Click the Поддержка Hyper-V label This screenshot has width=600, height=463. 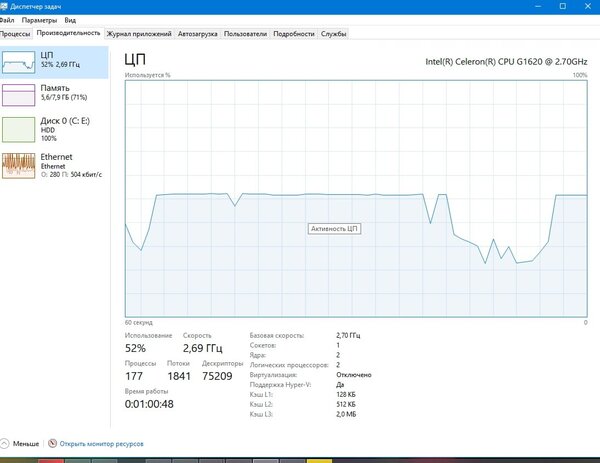click(x=280, y=385)
